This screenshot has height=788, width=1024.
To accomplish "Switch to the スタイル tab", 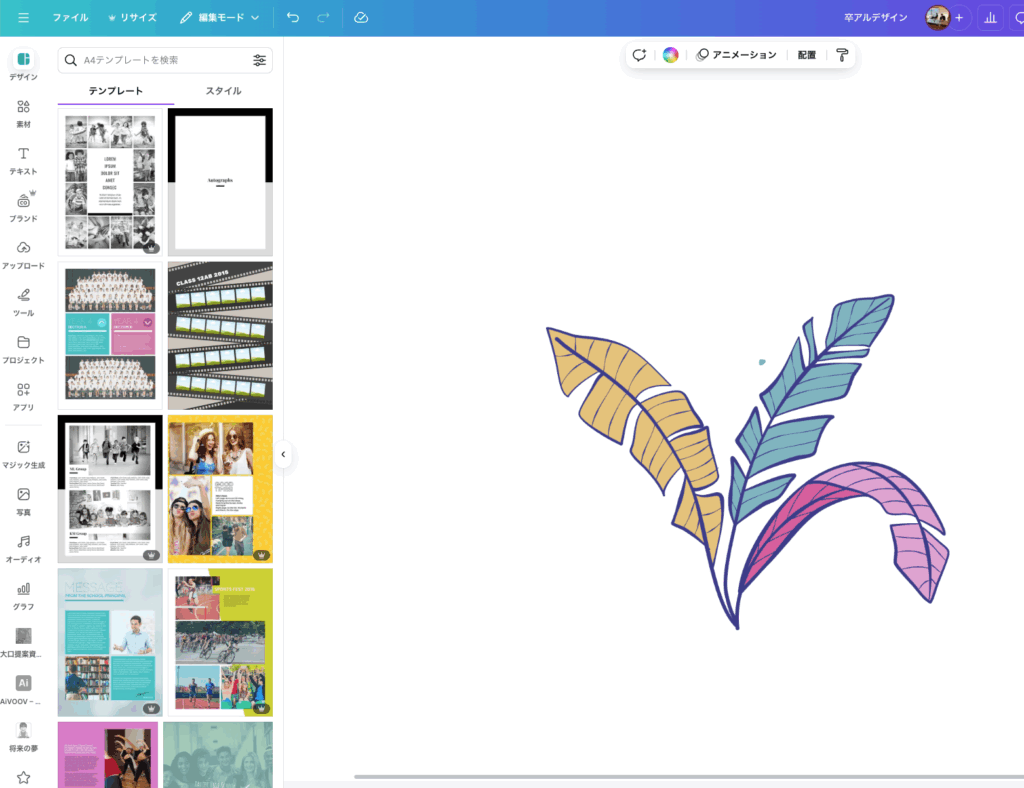I will 223,91.
